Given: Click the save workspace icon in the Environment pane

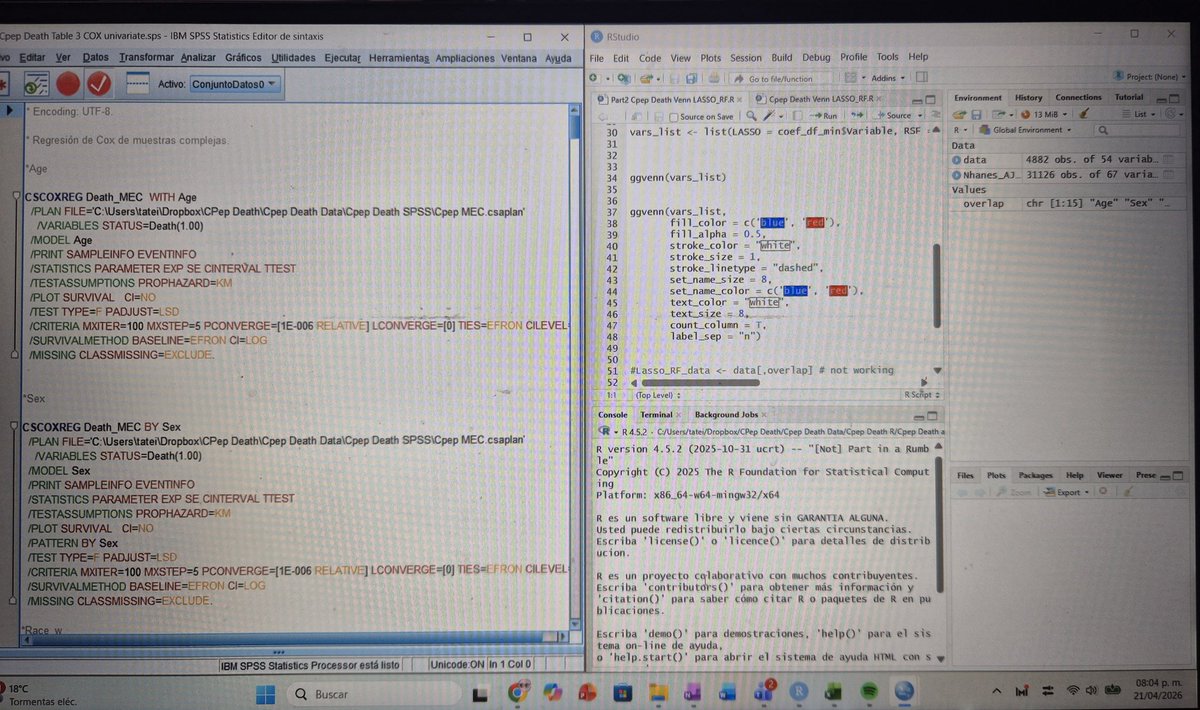Looking at the screenshot, I should pyautogui.click(x=976, y=114).
